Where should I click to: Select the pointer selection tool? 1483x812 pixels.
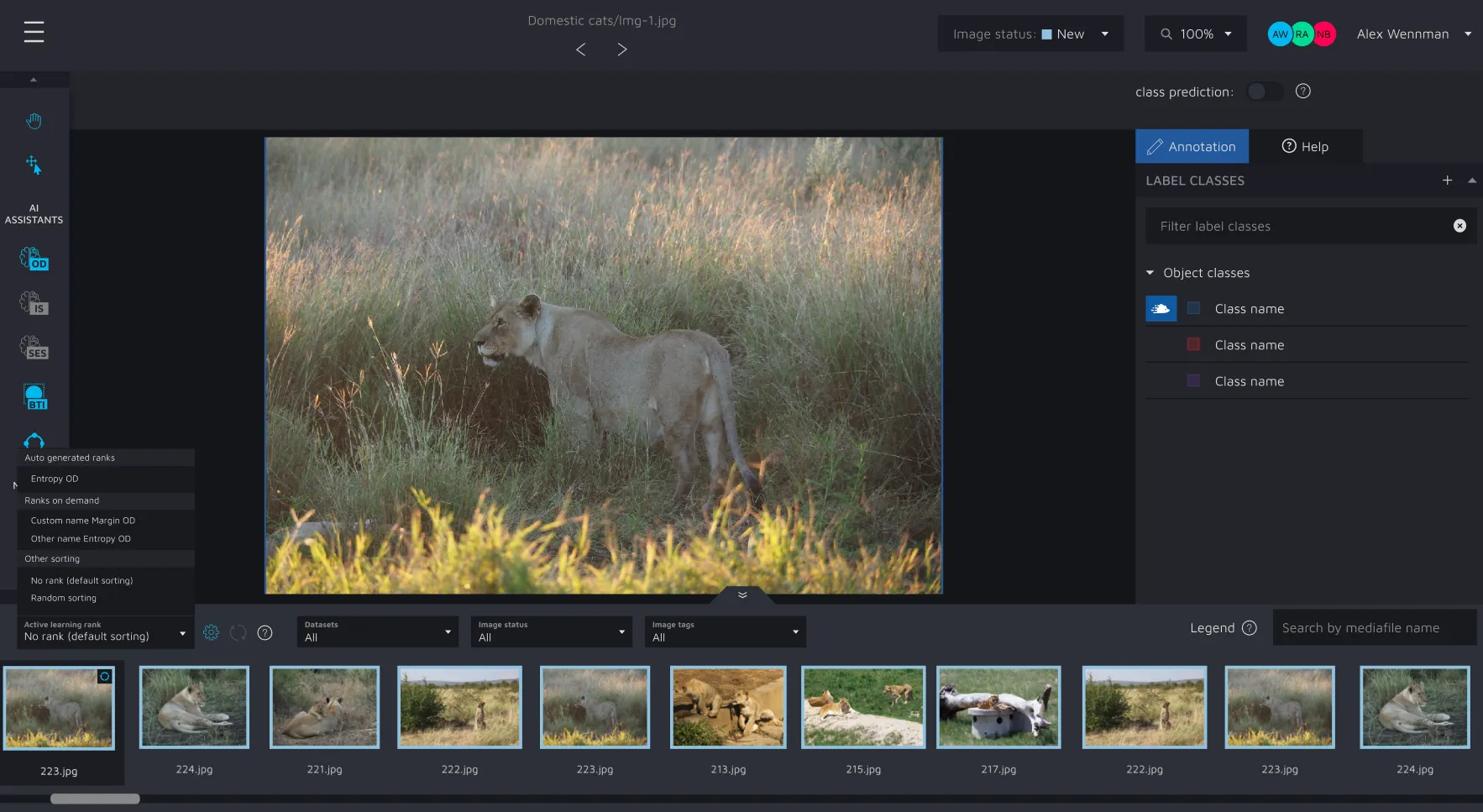pos(34,165)
